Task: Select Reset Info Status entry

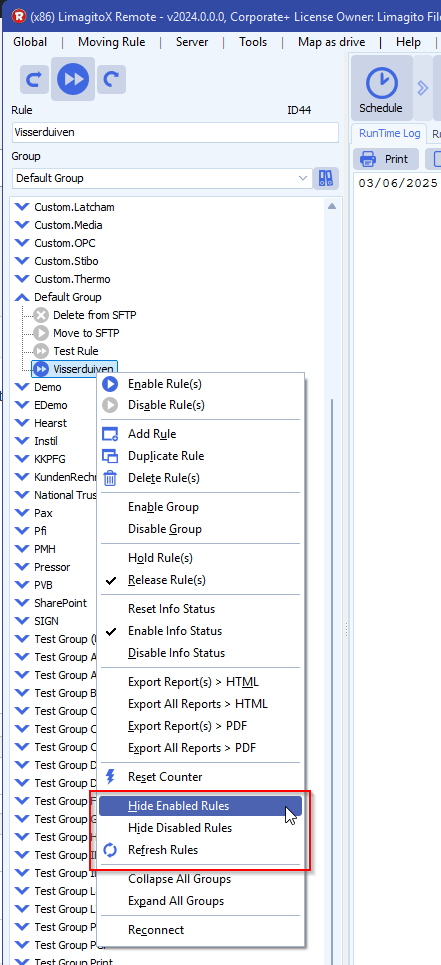Action: coord(201,609)
